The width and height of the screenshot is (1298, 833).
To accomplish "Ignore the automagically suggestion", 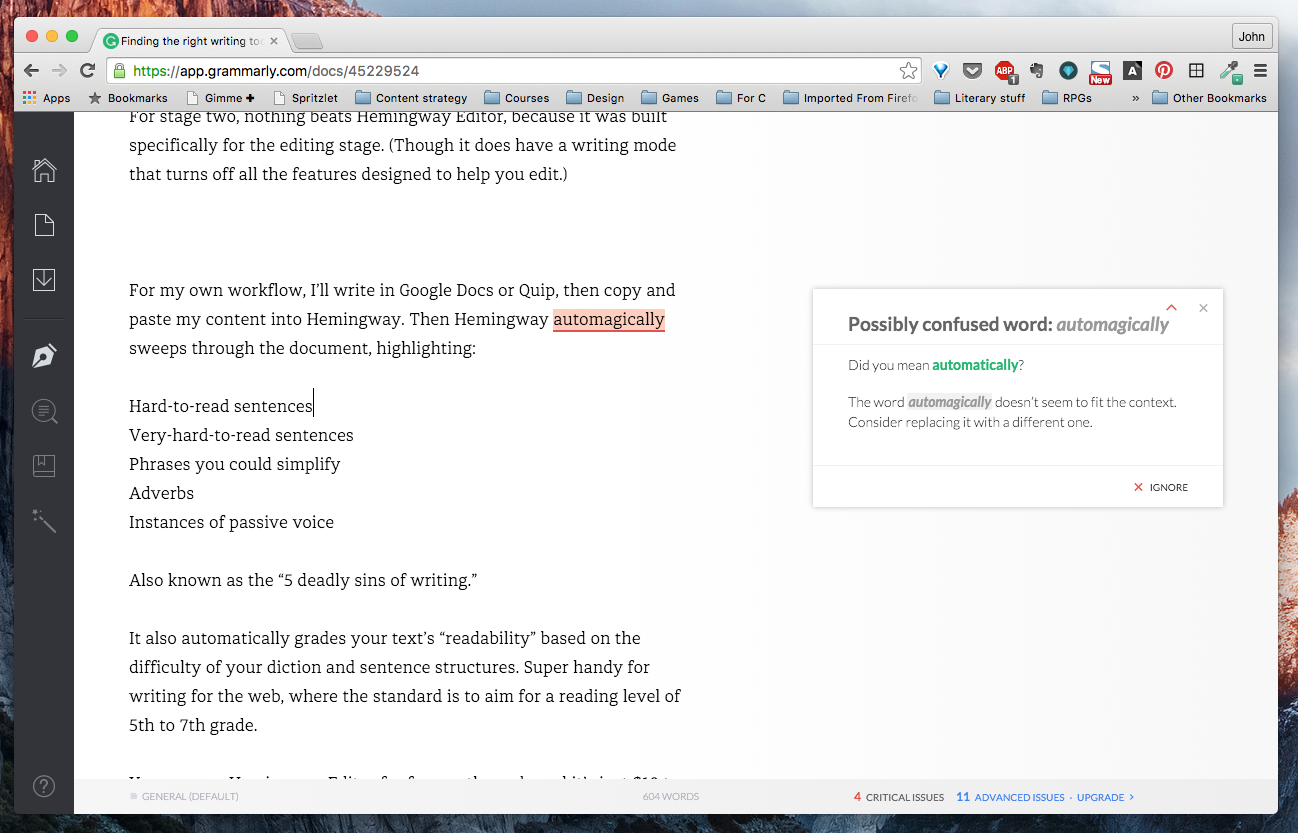I will coord(1161,487).
